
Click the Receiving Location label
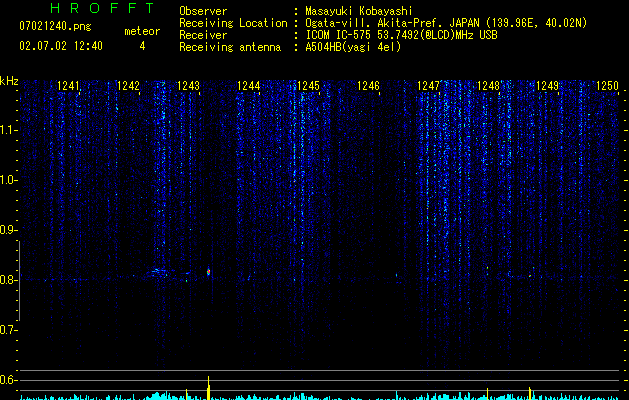coord(233,23)
